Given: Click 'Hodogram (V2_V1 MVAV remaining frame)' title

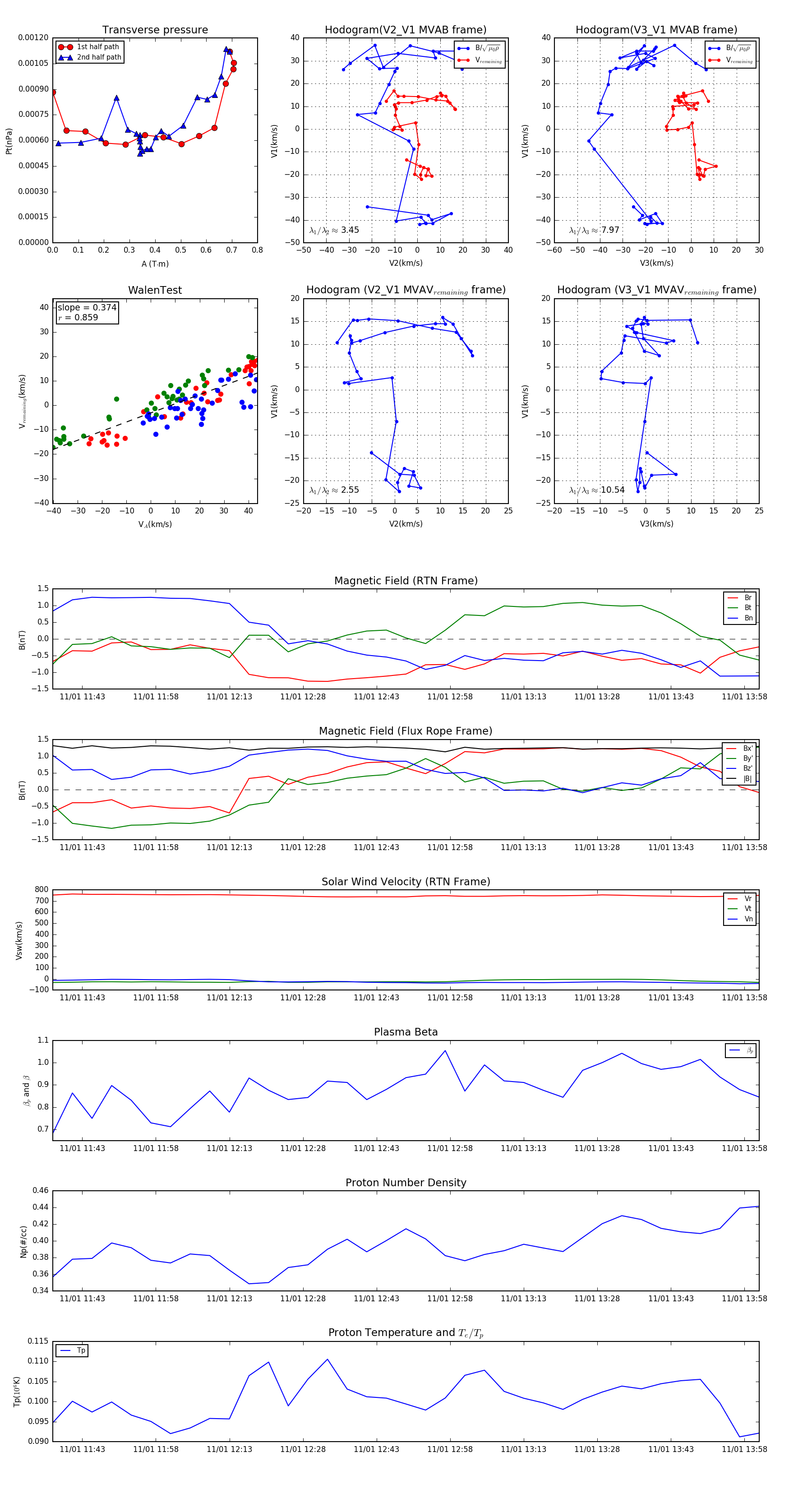Looking at the screenshot, I should tap(406, 290).
